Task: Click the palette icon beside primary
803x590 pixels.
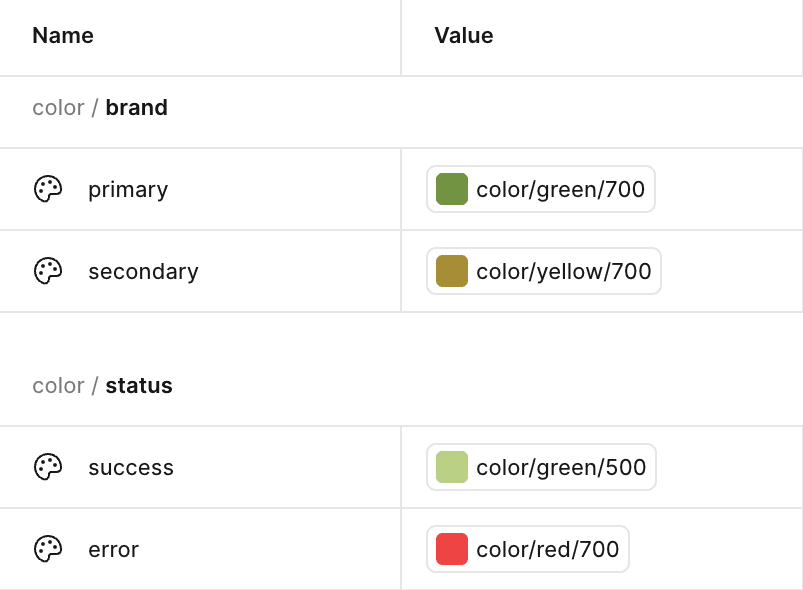Action: coord(47,189)
